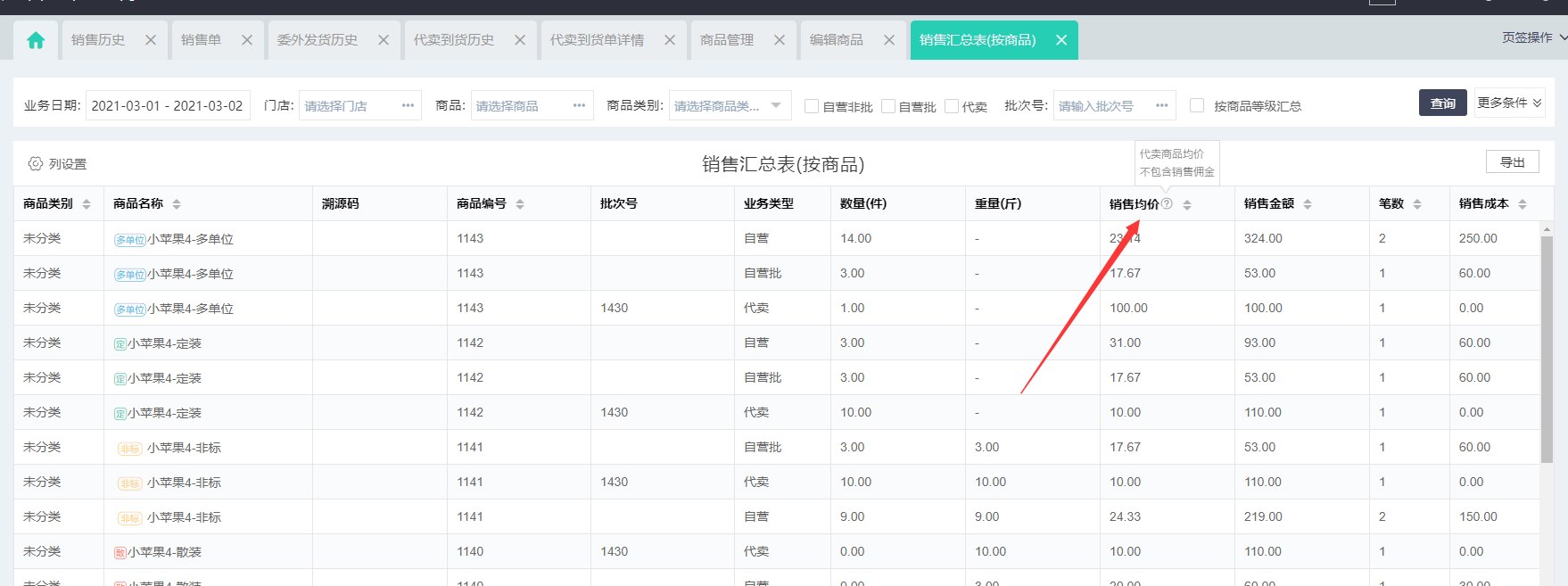The image size is (1568, 586).
Task: Click the help icon beside 销售均价
Action: (1167, 203)
